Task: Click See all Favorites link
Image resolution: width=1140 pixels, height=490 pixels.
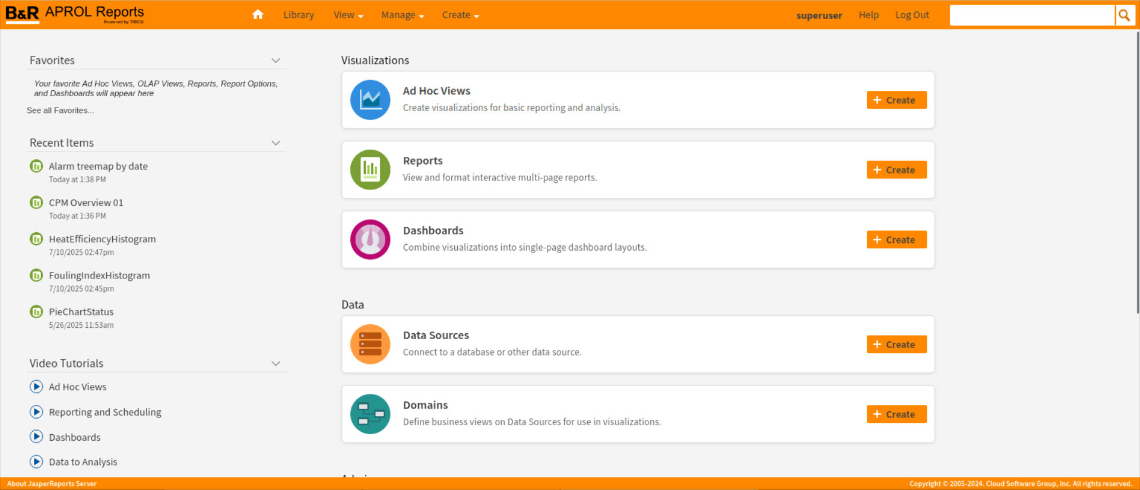Action: [60, 110]
